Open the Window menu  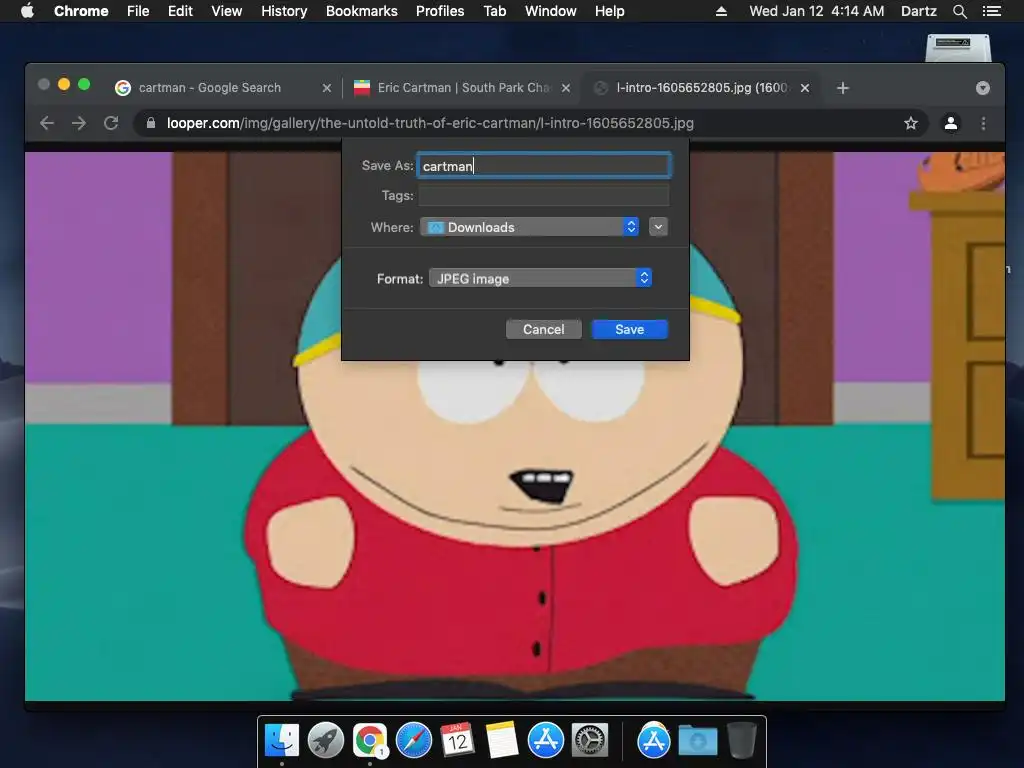pyautogui.click(x=551, y=11)
